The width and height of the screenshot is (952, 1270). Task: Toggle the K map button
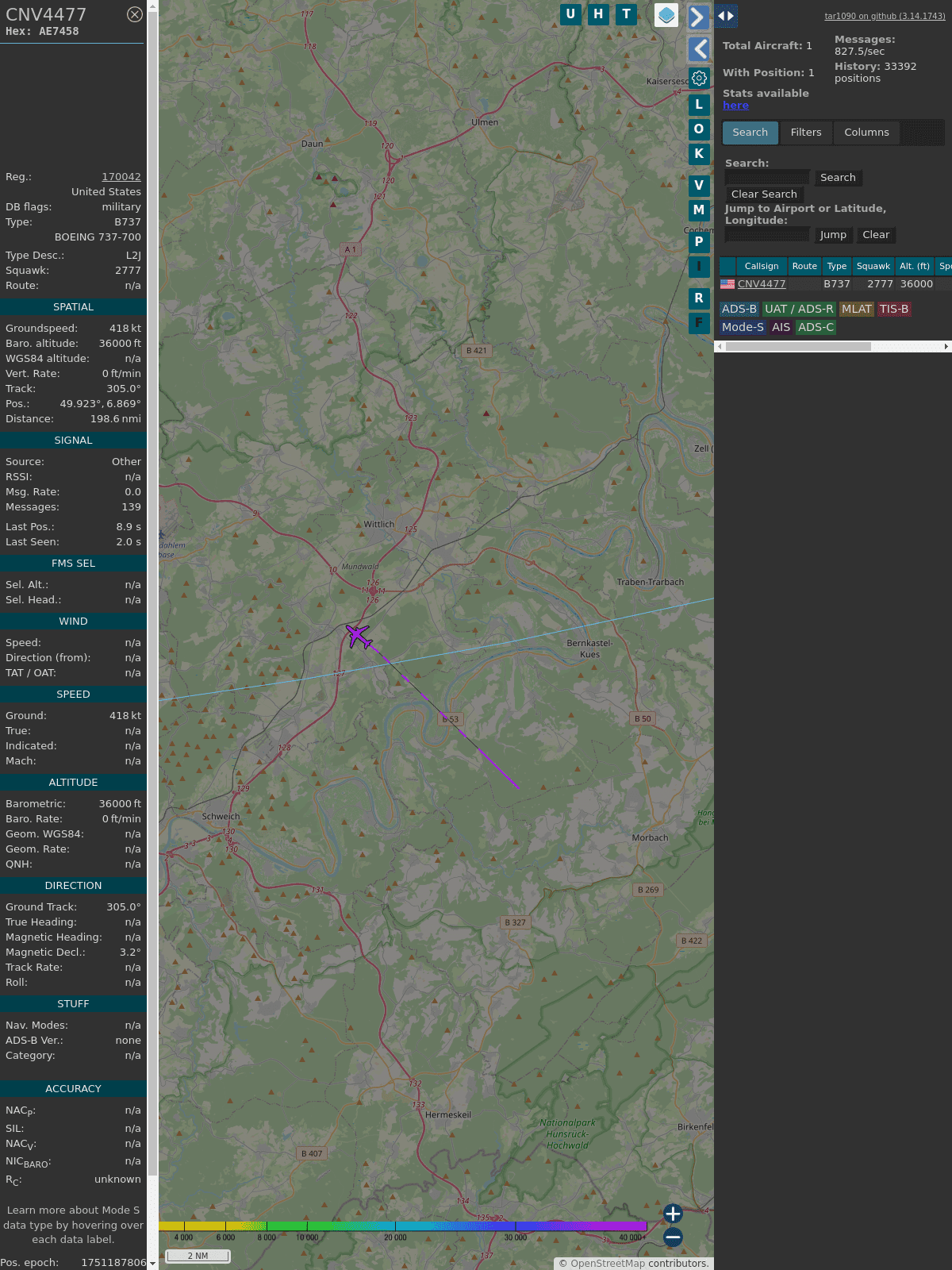699,154
